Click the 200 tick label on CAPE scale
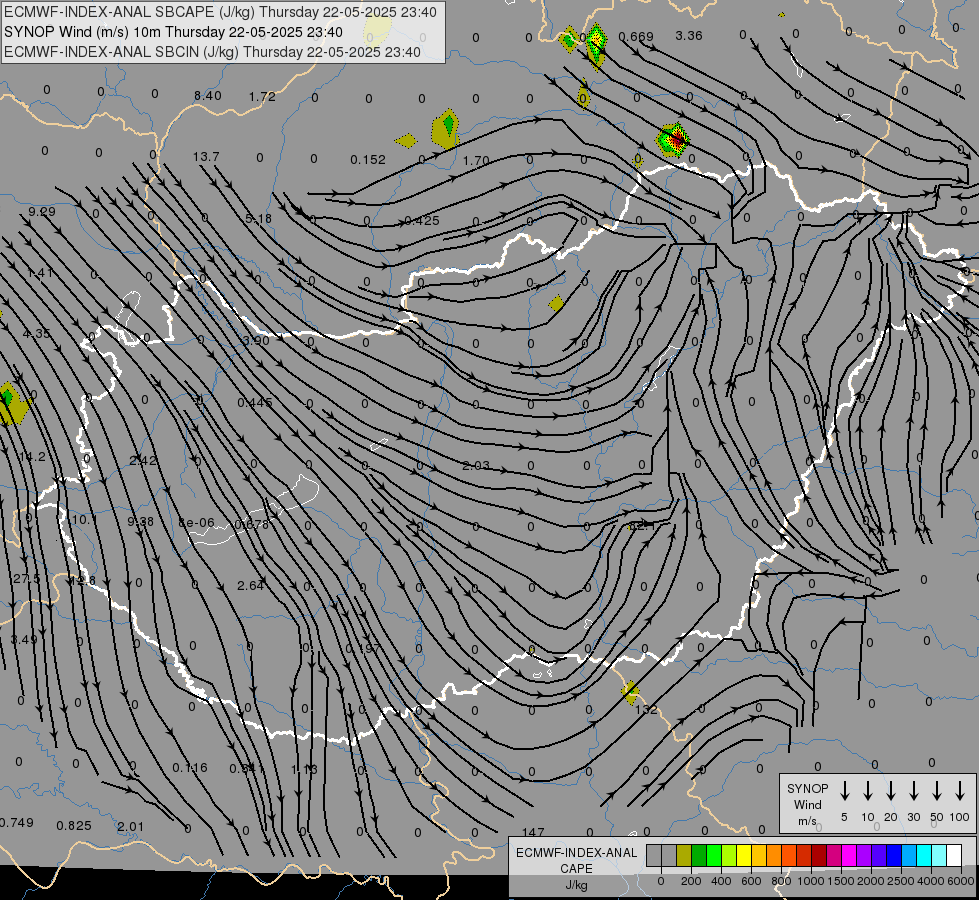This screenshot has height=900, width=979. (x=691, y=881)
